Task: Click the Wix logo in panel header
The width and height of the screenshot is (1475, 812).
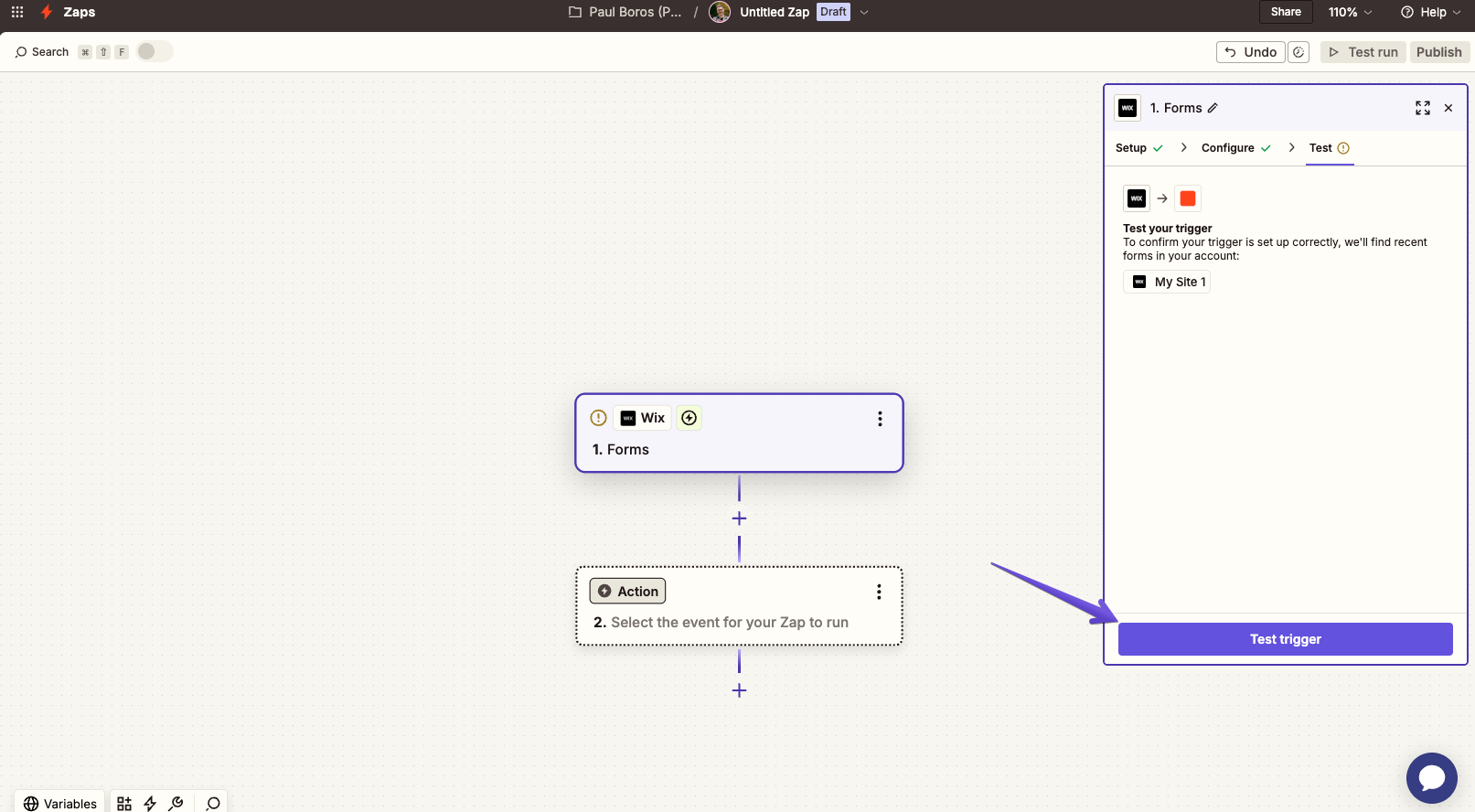Action: click(1128, 108)
